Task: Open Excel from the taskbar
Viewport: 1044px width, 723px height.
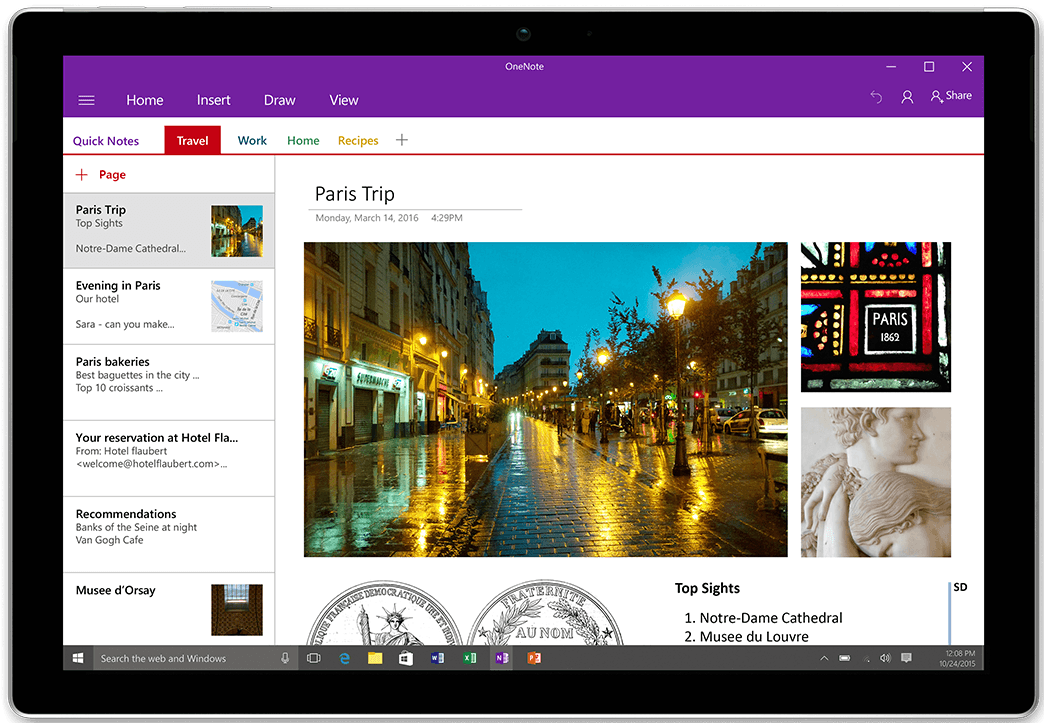Action: (469, 658)
